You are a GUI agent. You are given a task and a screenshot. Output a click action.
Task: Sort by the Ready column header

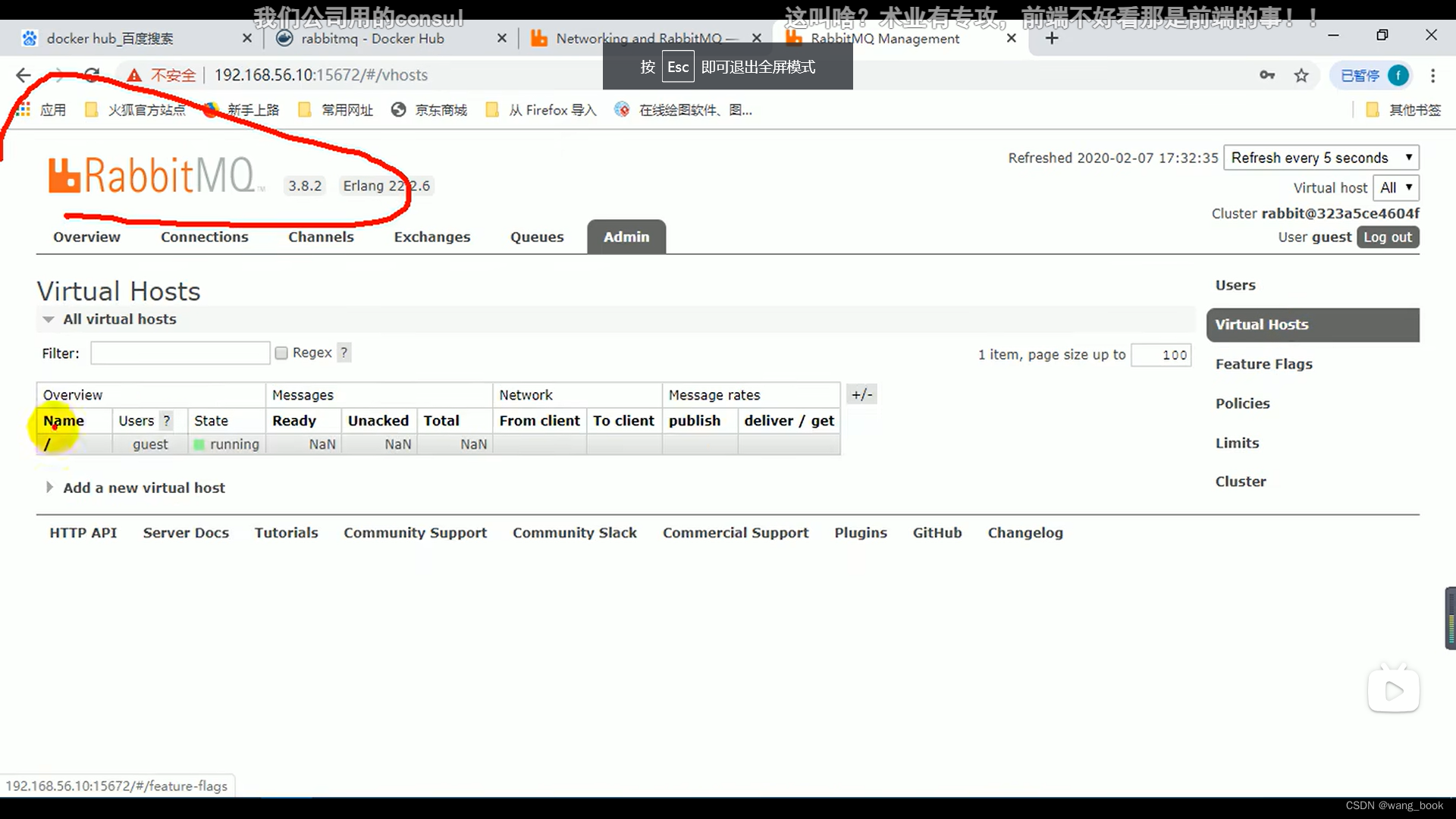pyautogui.click(x=294, y=421)
